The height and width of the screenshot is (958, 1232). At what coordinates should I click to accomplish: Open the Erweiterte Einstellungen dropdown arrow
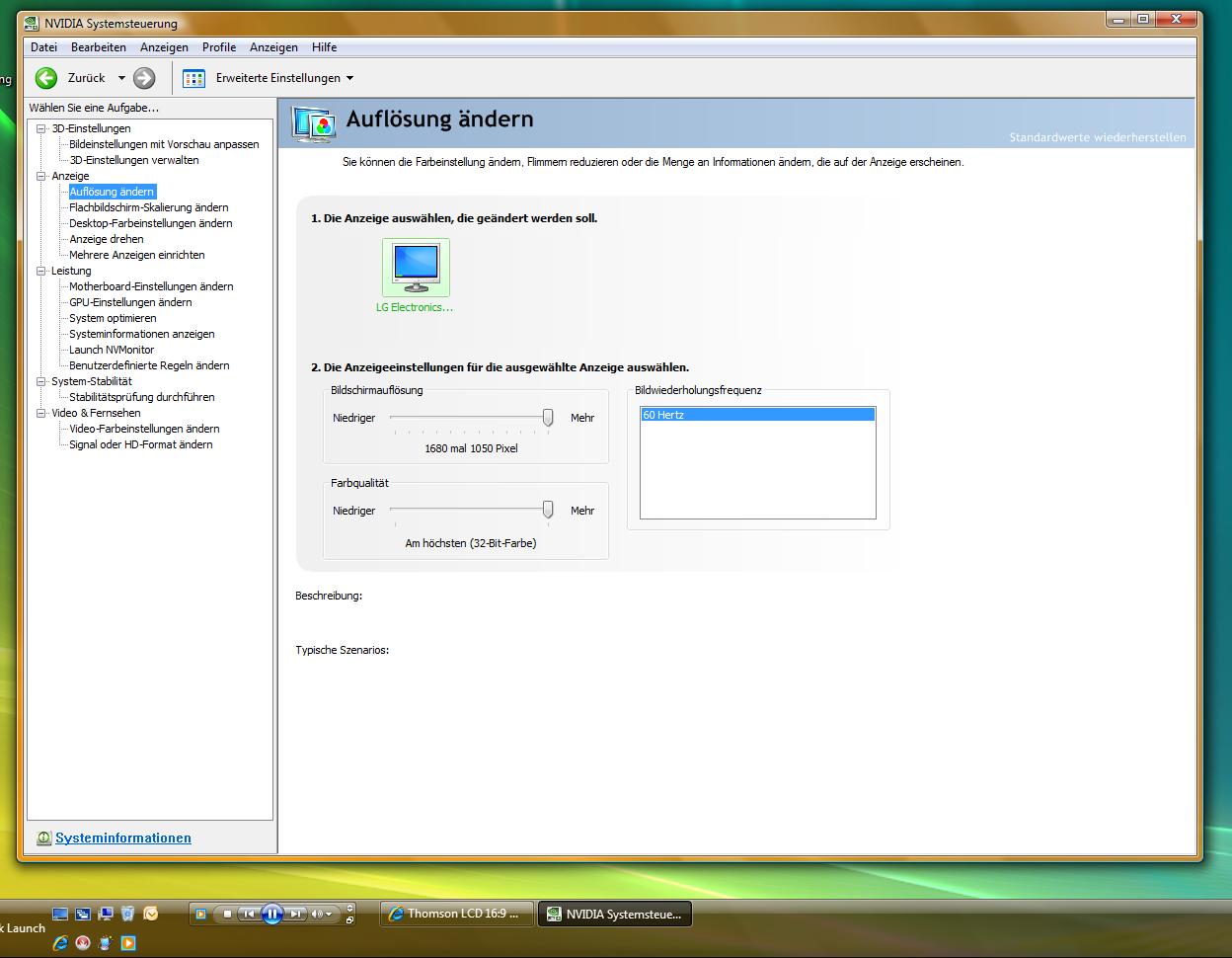pyautogui.click(x=349, y=78)
